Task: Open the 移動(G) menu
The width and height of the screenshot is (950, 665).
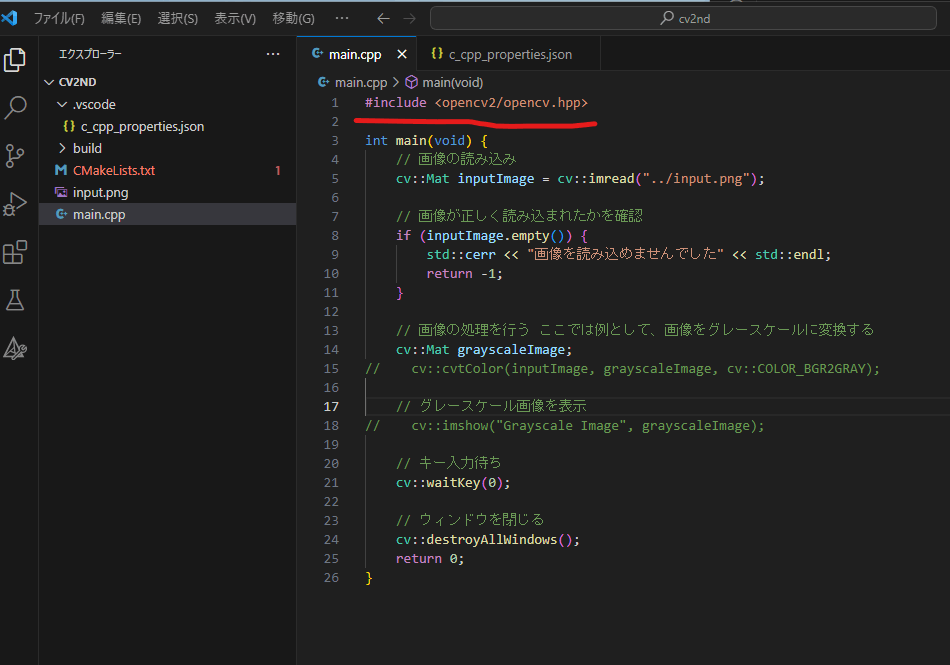Action: point(293,19)
